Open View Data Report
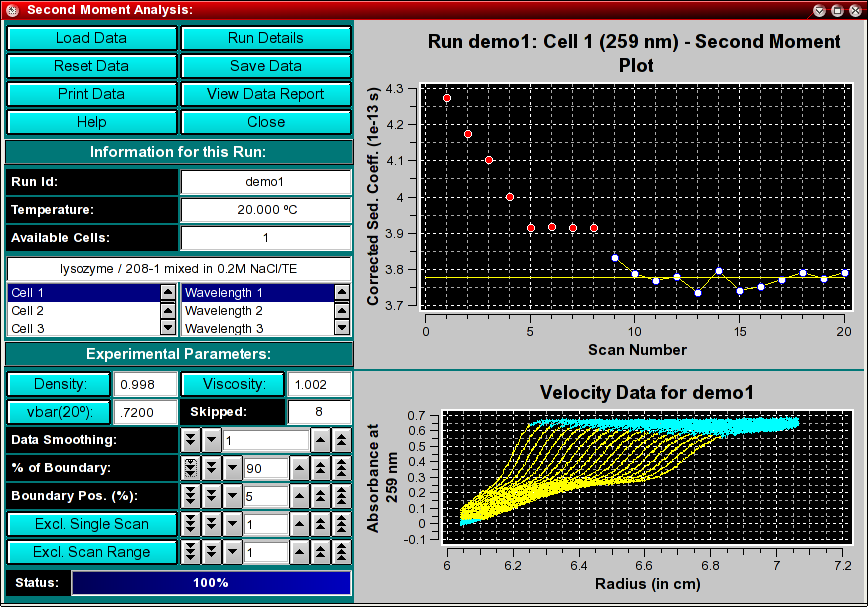Image resolution: width=868 pixels, height=607 pixels. [266, 94]
